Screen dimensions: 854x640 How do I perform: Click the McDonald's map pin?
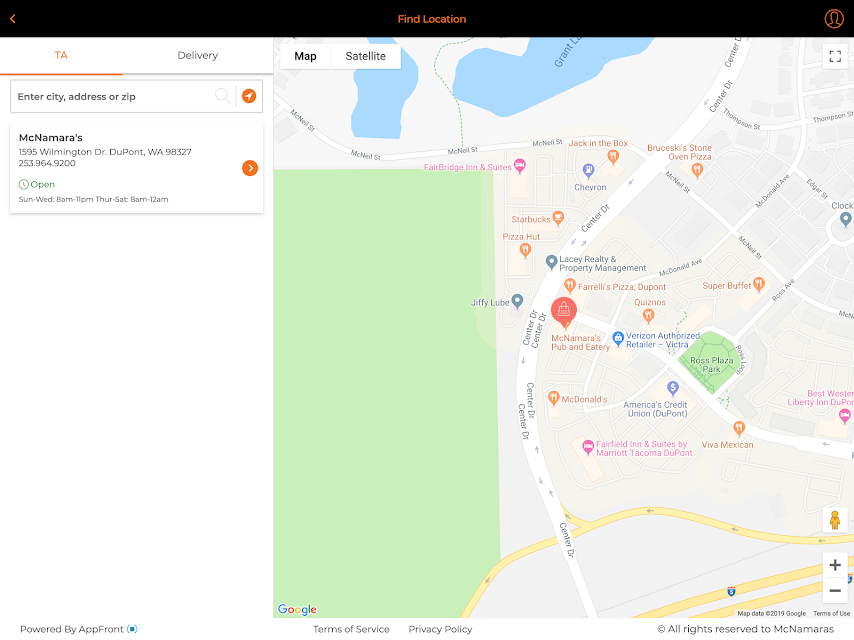click(x=553, y=398)
